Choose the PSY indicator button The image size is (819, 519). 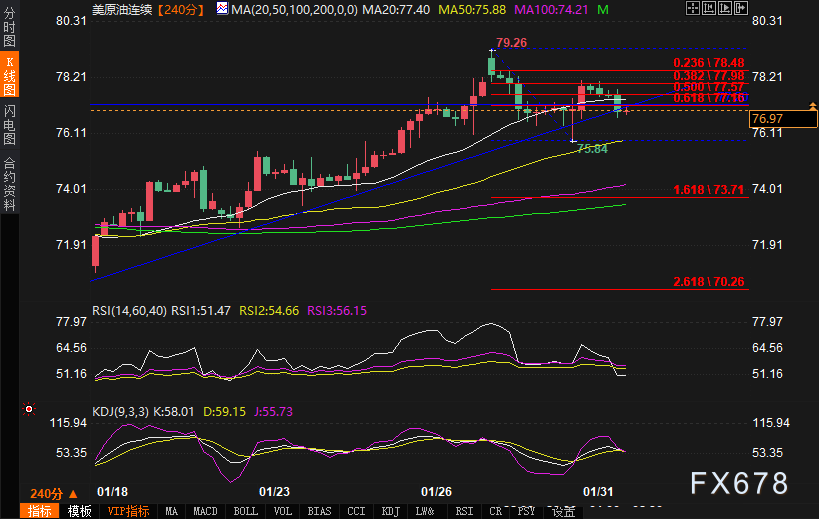tap(526, 511)
